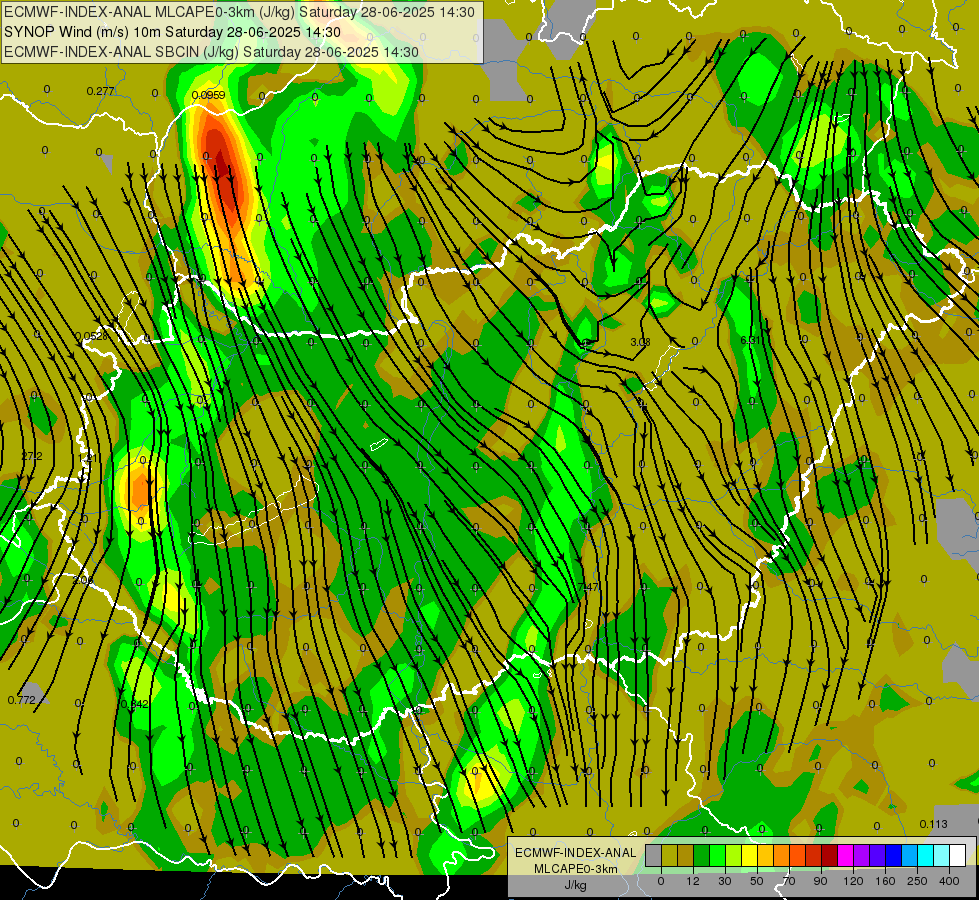Select the legend tick label 120
The height and width of the screenshot is (900, 979).
853,881
